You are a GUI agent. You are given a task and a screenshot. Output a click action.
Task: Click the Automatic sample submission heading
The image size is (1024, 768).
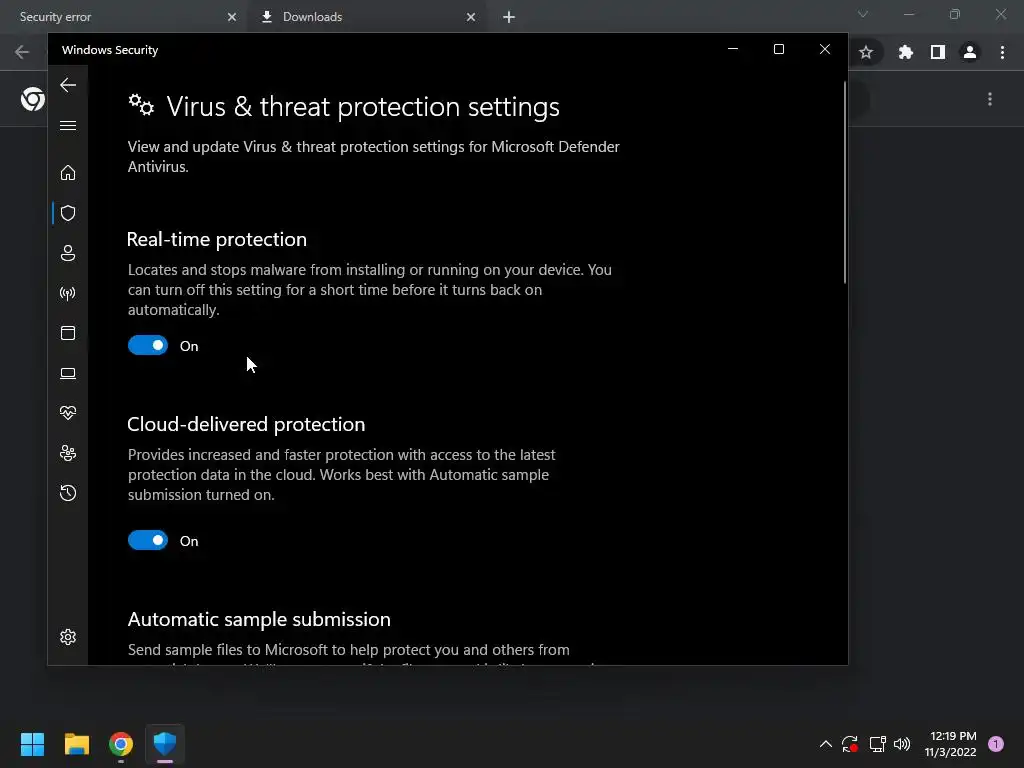[x=259, y=619]
